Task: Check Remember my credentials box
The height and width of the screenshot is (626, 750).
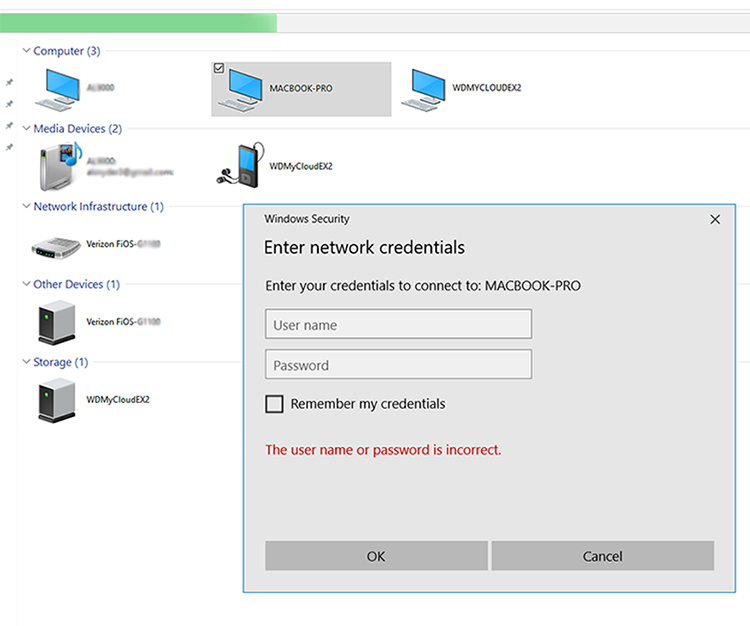Action: coord(274,404)
